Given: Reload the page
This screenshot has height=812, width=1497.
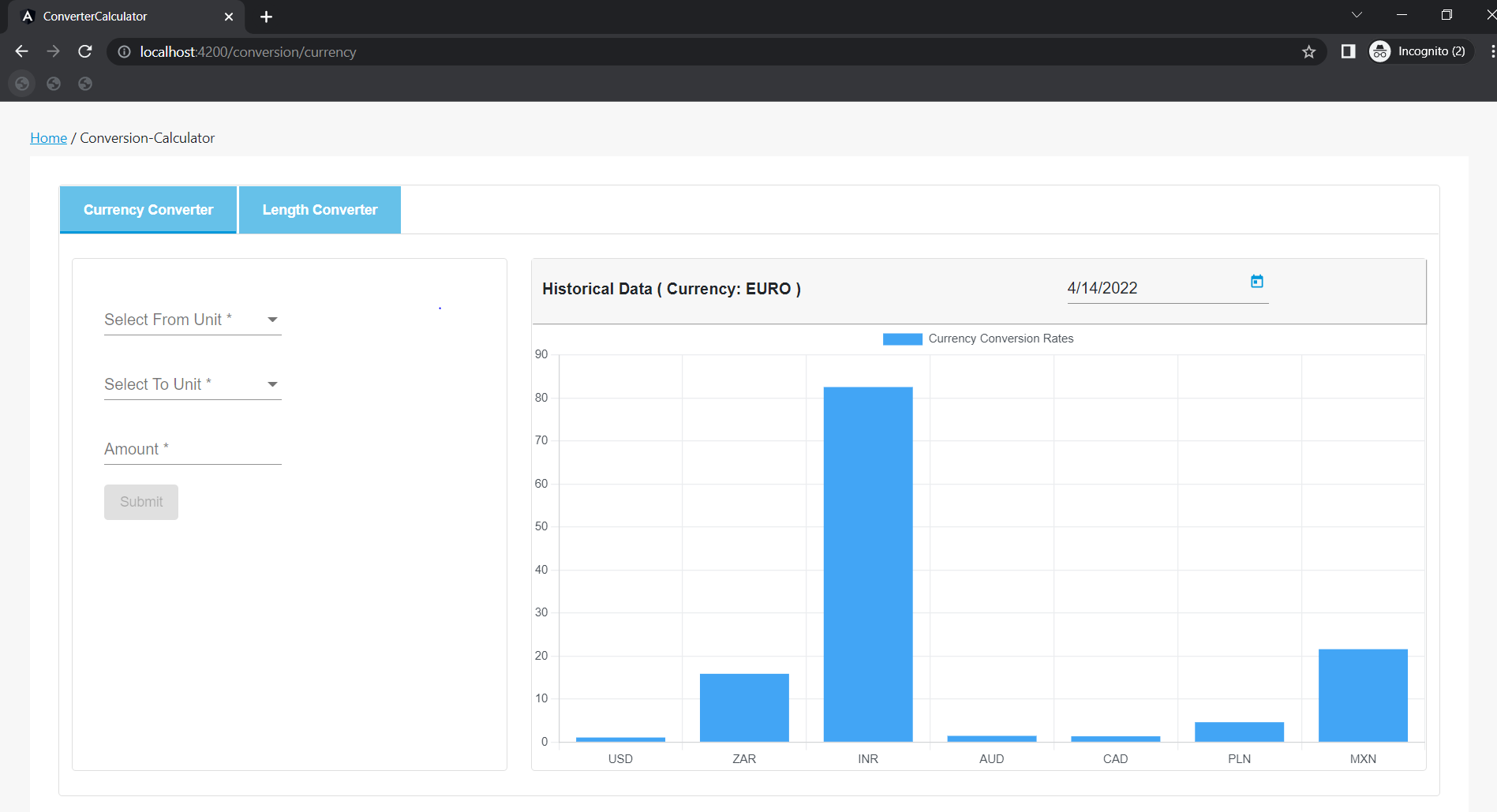Looking at the screenshot, I should 85,51.
